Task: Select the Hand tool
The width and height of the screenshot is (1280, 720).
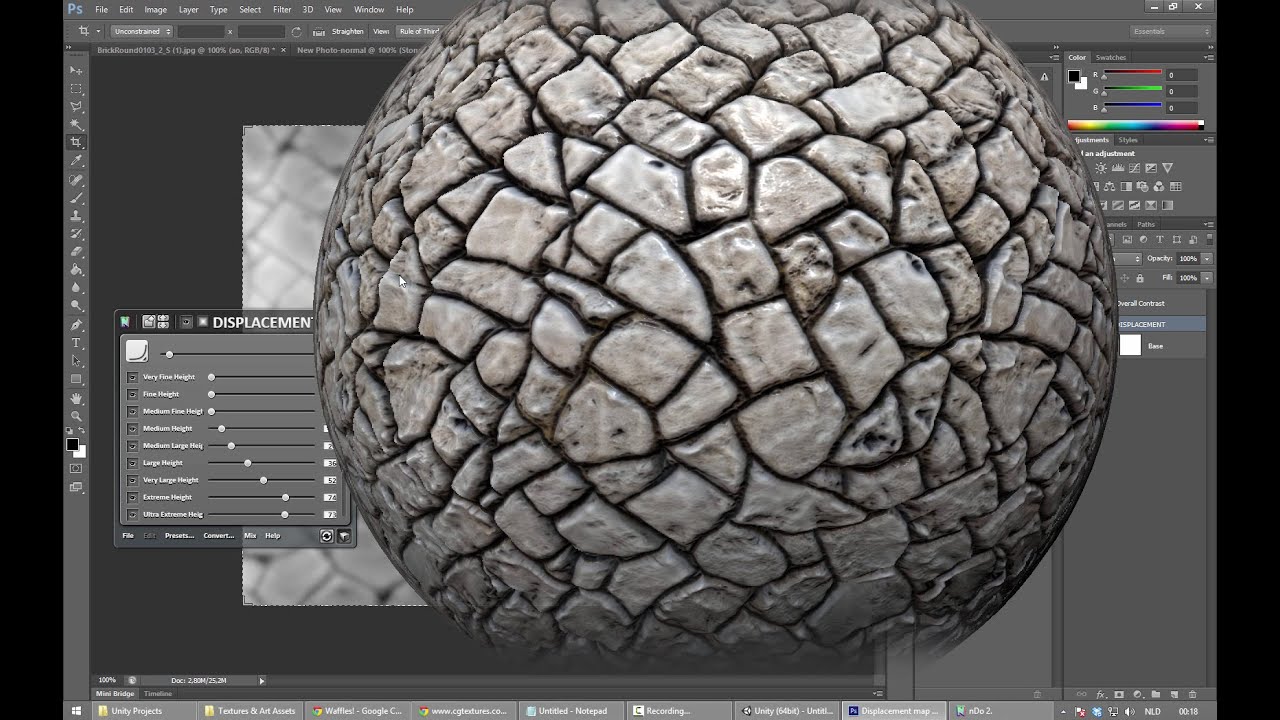Action: [x=76, y=398]
